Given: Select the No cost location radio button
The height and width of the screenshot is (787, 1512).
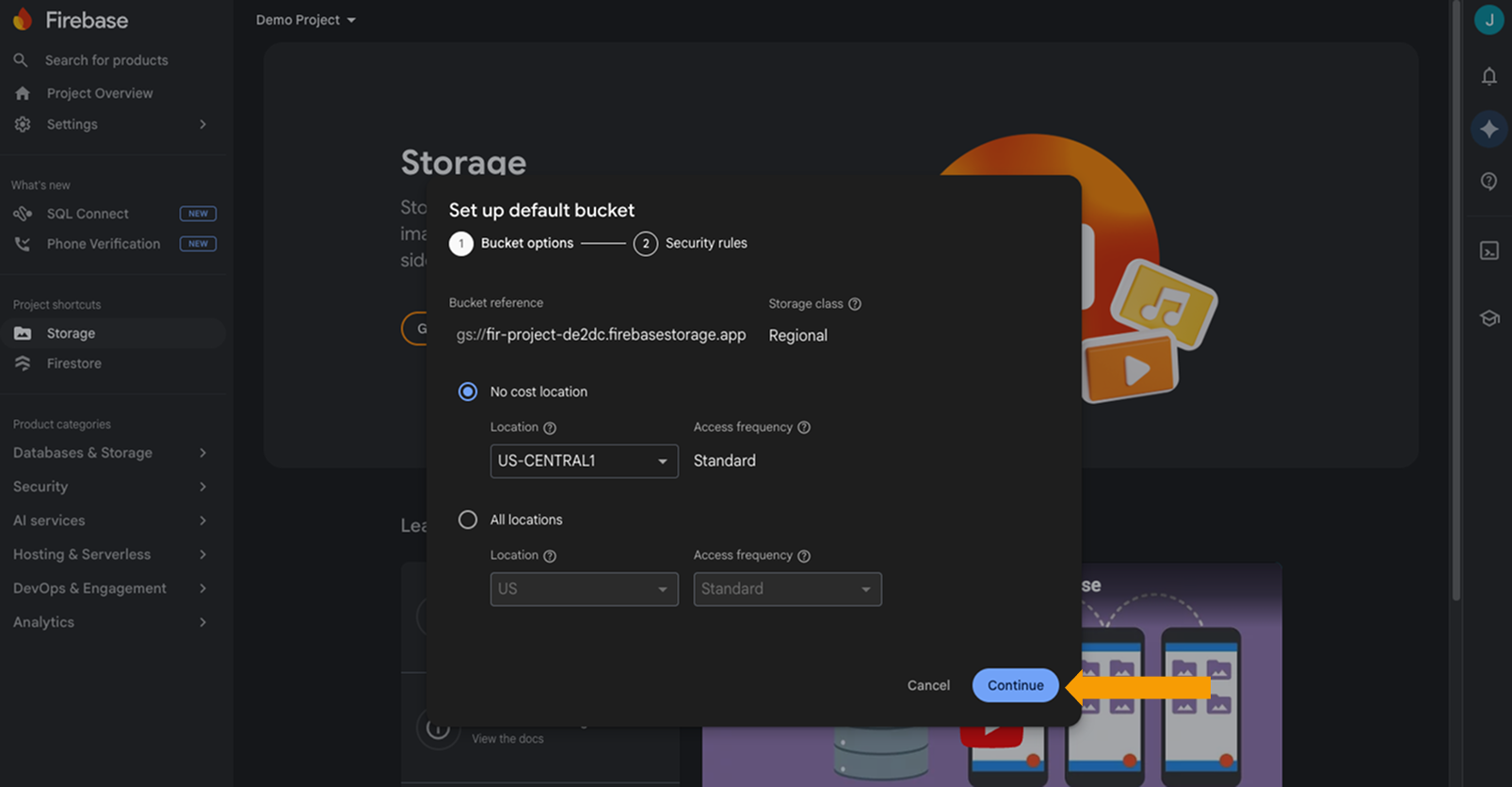Looking at the screenshot, I should 468,392.
